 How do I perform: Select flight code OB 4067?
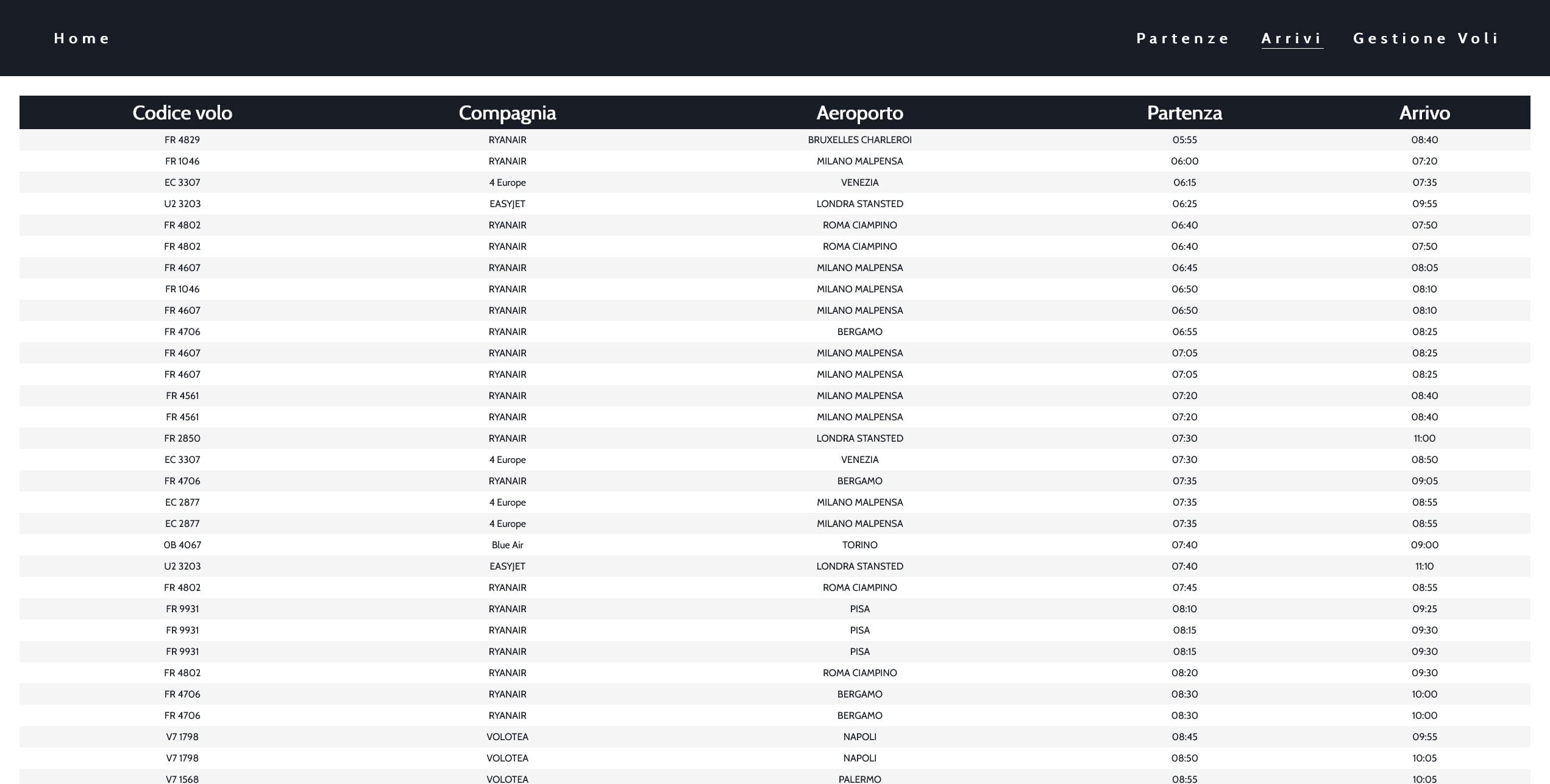click(182, 545)
